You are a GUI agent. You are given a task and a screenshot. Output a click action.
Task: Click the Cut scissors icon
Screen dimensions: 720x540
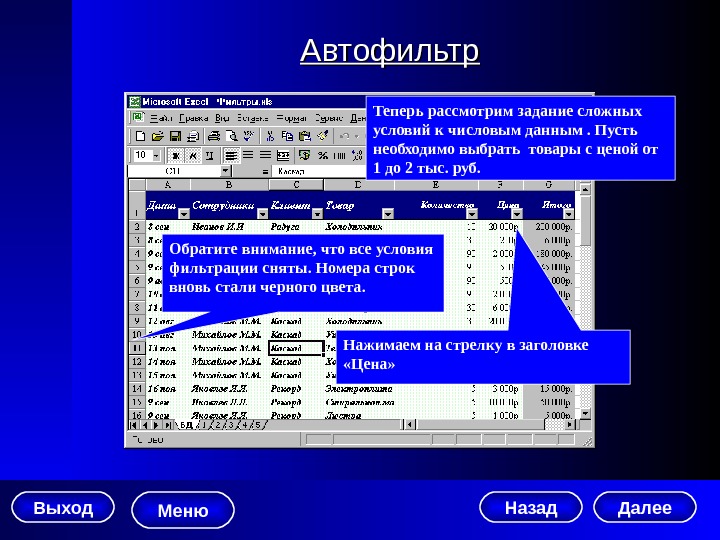click(x=270, y=136)
